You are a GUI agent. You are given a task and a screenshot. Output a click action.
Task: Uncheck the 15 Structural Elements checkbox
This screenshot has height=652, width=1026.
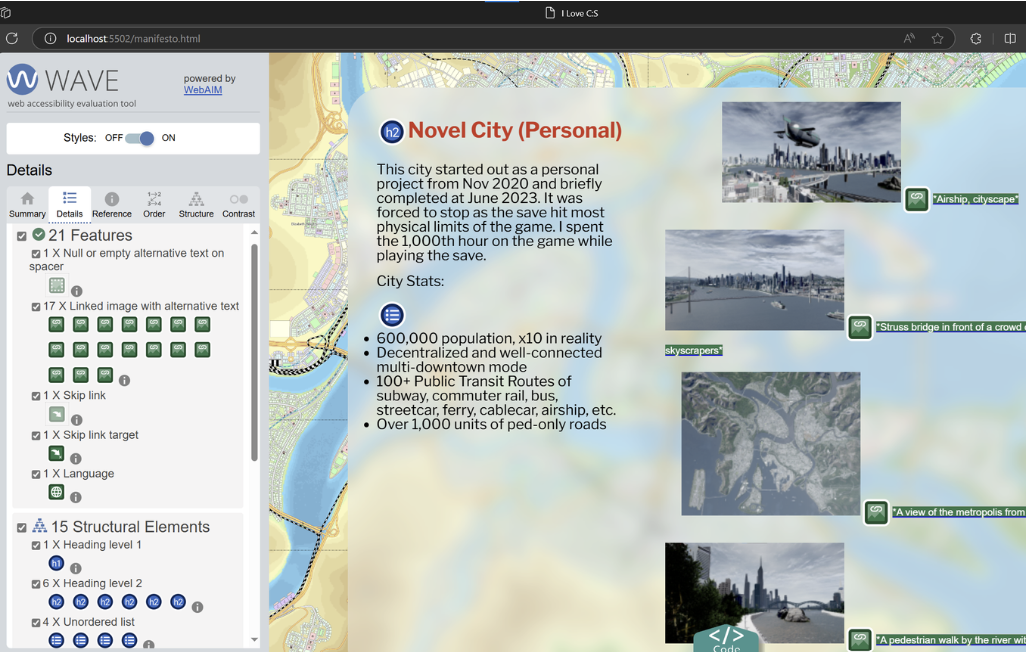click(x=22, y=527)
